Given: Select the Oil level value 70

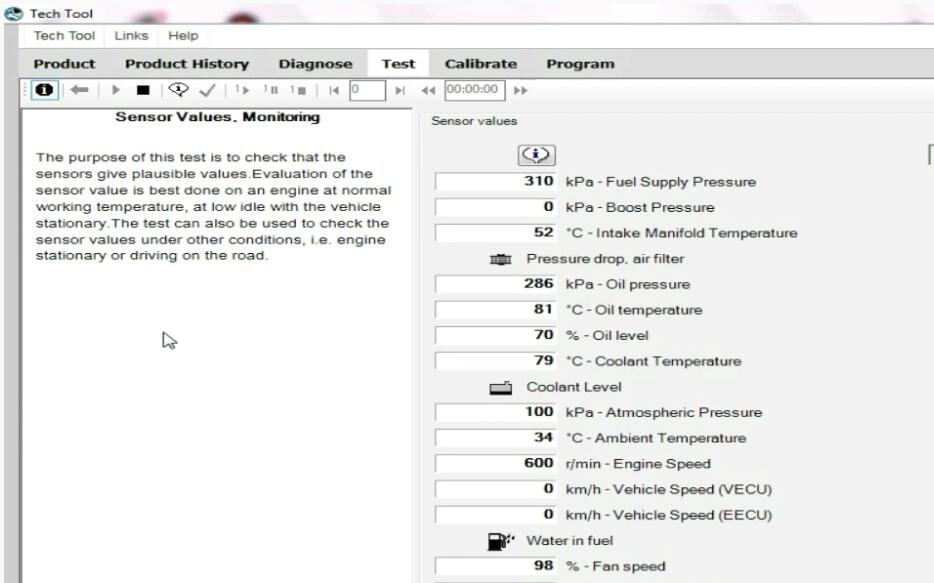Looking at the screenshot, I should [x=496, y=335].
